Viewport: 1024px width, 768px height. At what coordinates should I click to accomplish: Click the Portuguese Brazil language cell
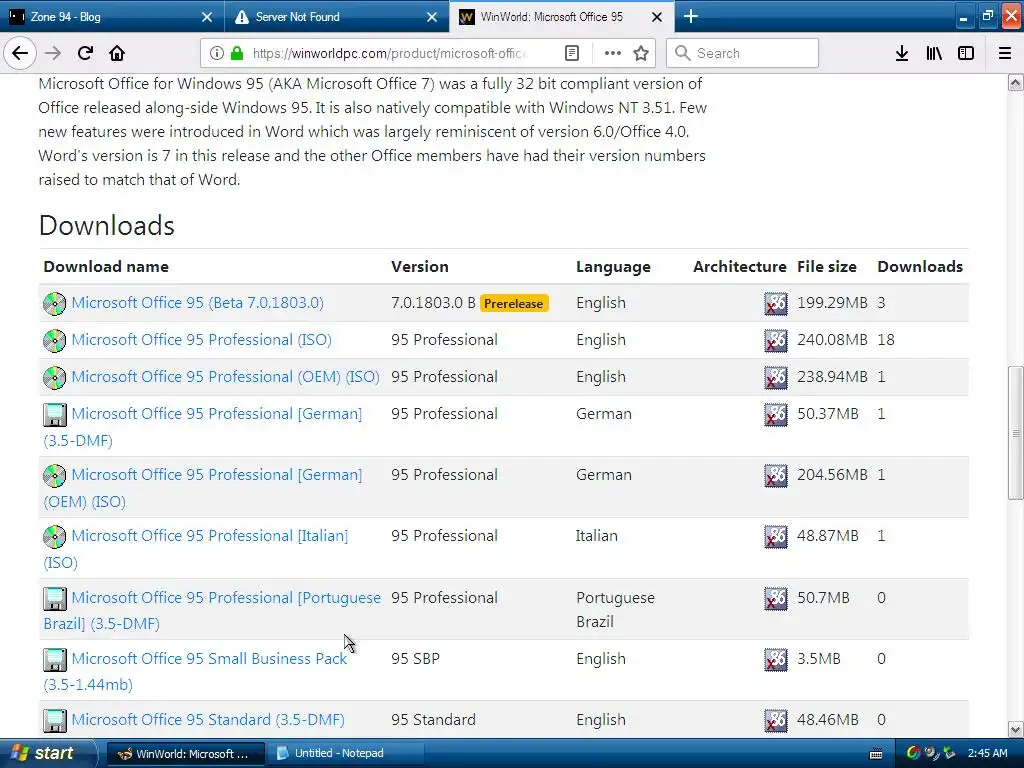(615, 609)
